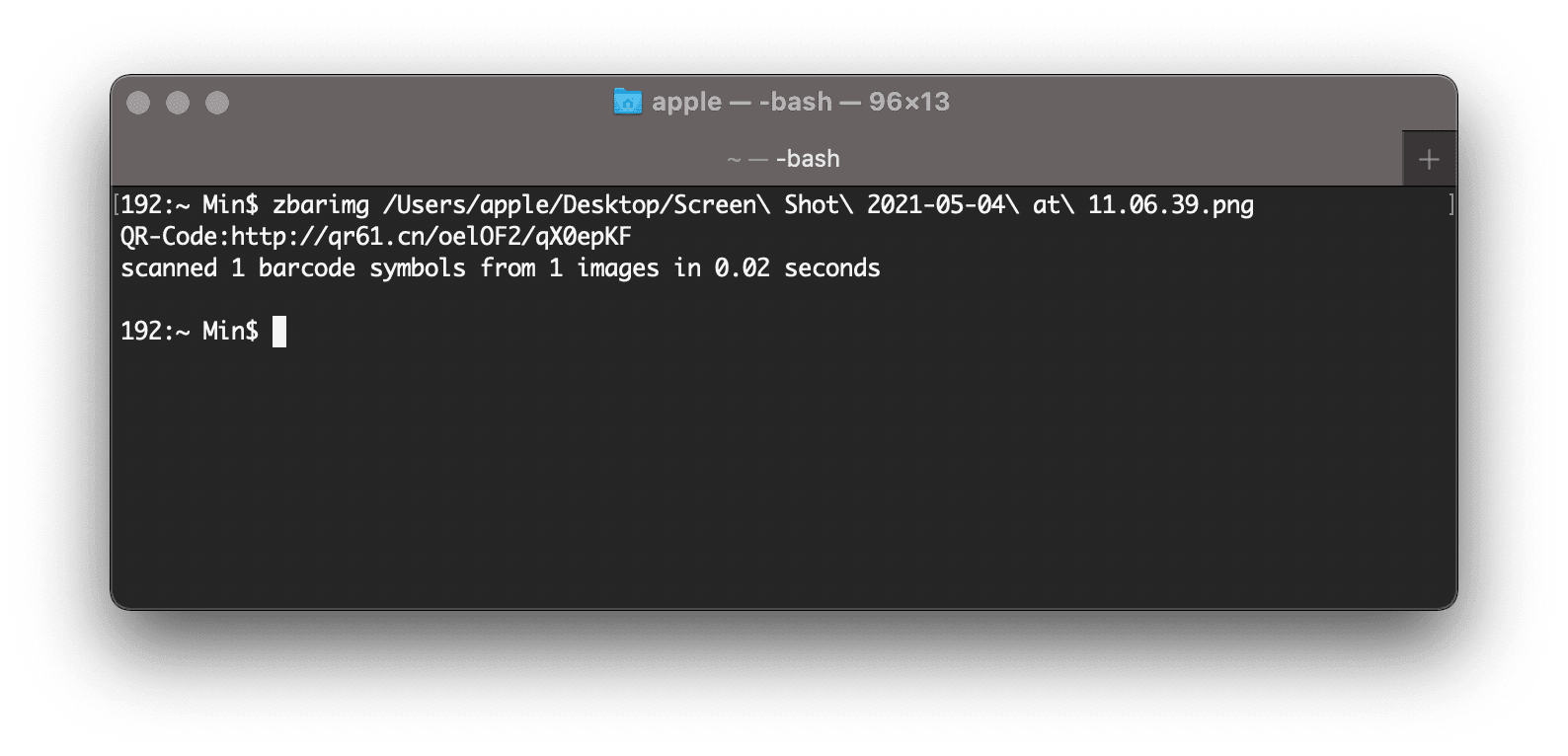Click the text "scanned 1 barcode symbols"
1568x756 pixels.
pyautogui.click(x=293, y=268)
